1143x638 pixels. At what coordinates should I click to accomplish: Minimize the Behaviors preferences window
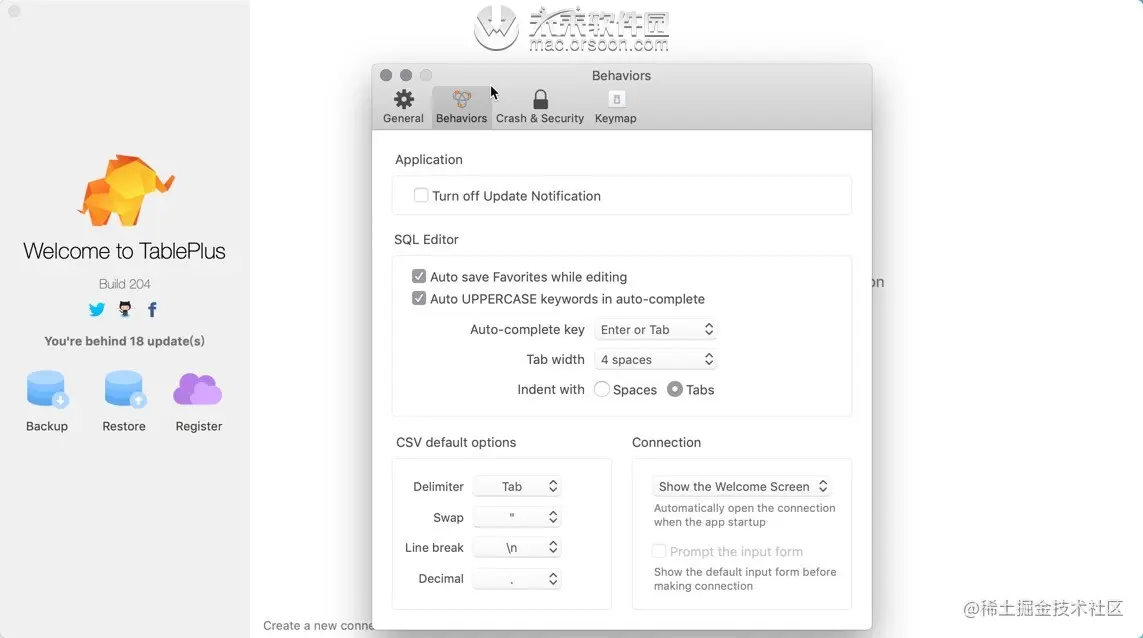[406, 75]
